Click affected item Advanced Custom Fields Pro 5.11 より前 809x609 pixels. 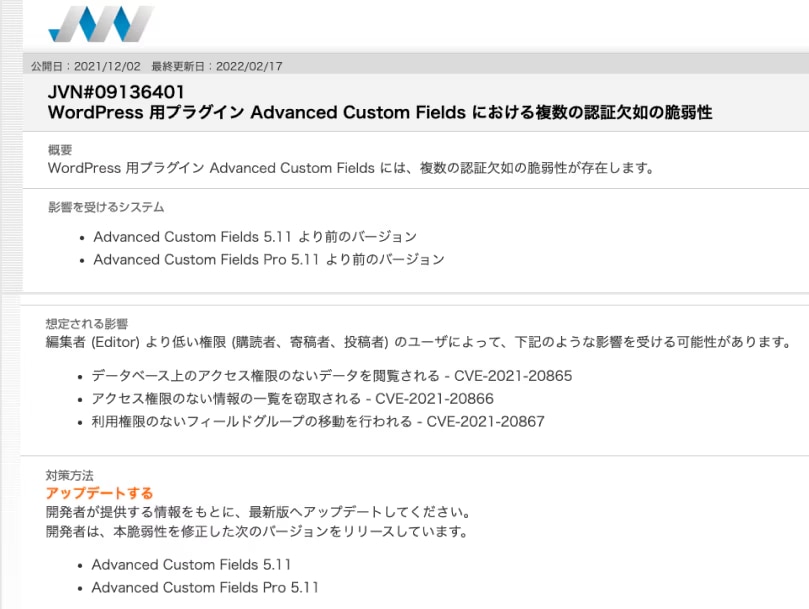269,259
